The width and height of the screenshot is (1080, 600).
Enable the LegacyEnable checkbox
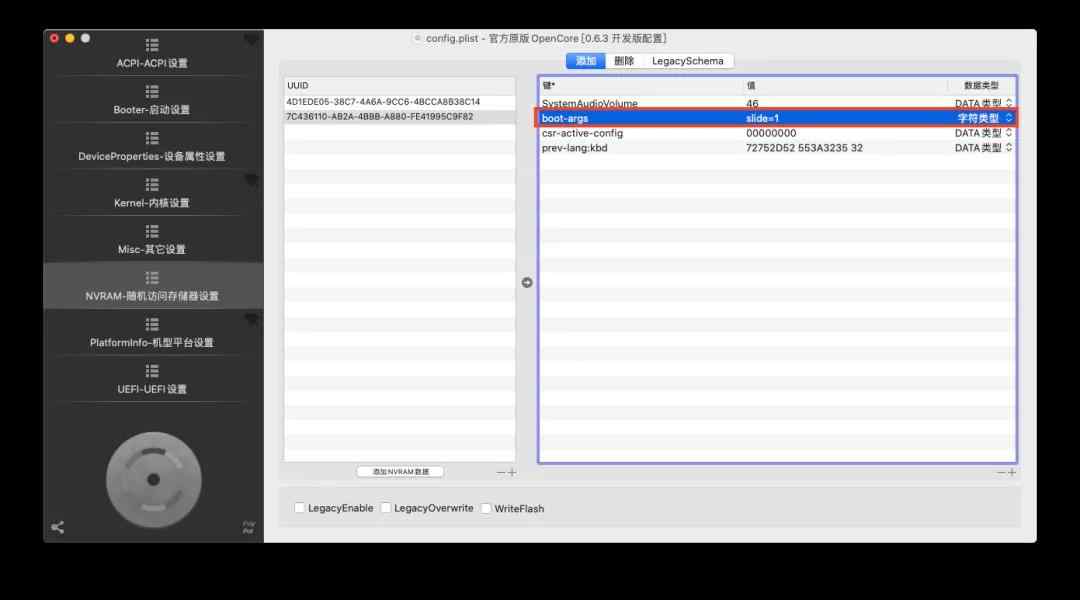[300, 508]
